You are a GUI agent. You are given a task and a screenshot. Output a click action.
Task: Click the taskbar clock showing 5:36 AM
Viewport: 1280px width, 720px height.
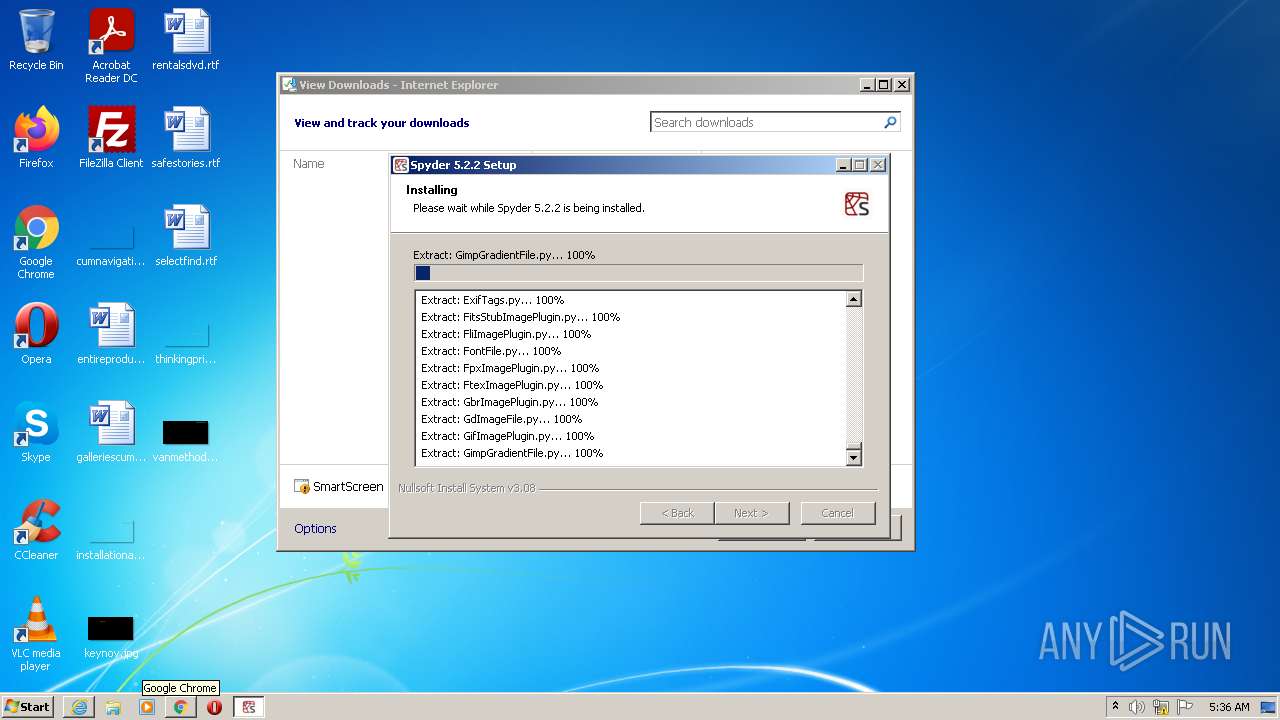1228,707
